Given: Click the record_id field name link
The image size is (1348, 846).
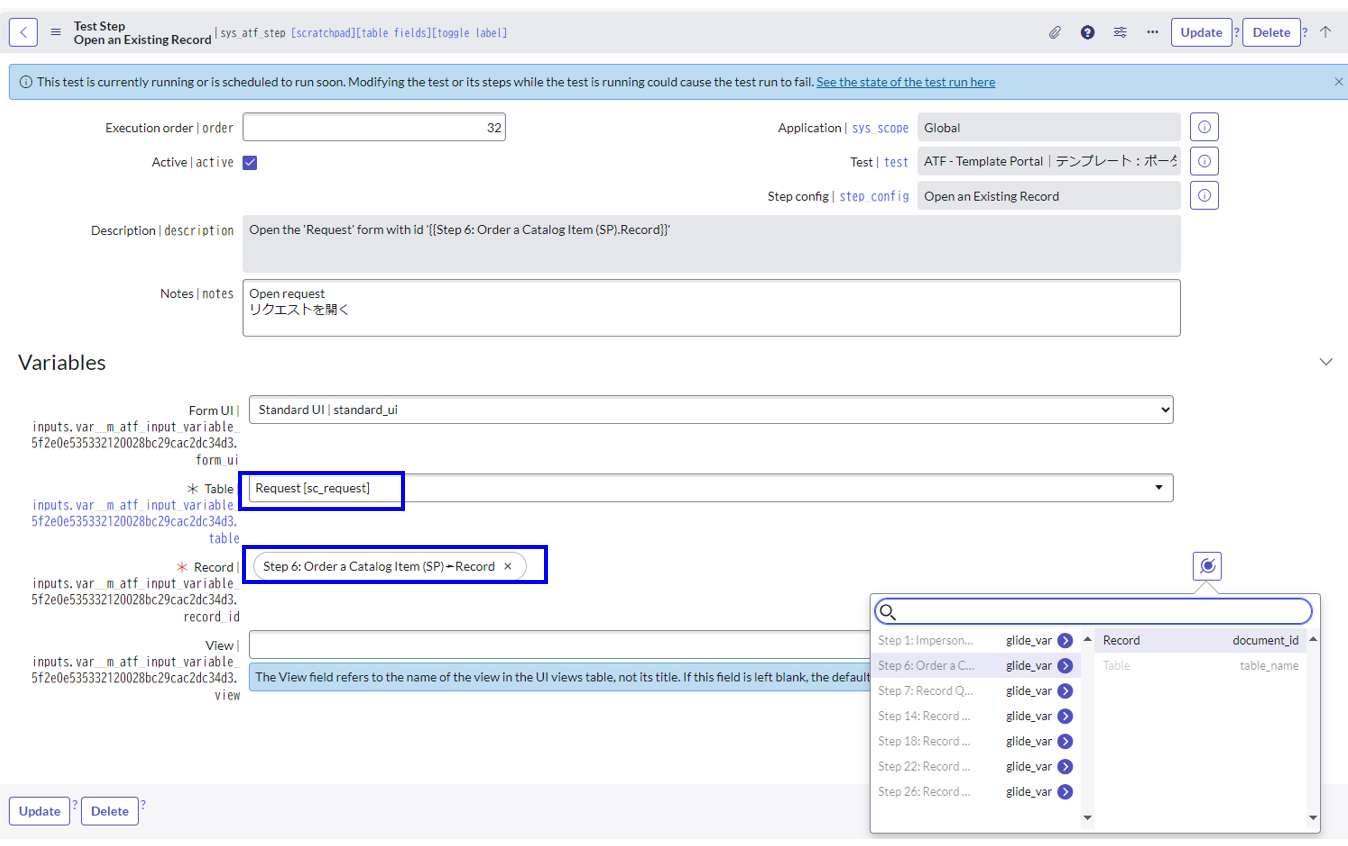Looking at the screenshot, I should (x=212, y=617).
